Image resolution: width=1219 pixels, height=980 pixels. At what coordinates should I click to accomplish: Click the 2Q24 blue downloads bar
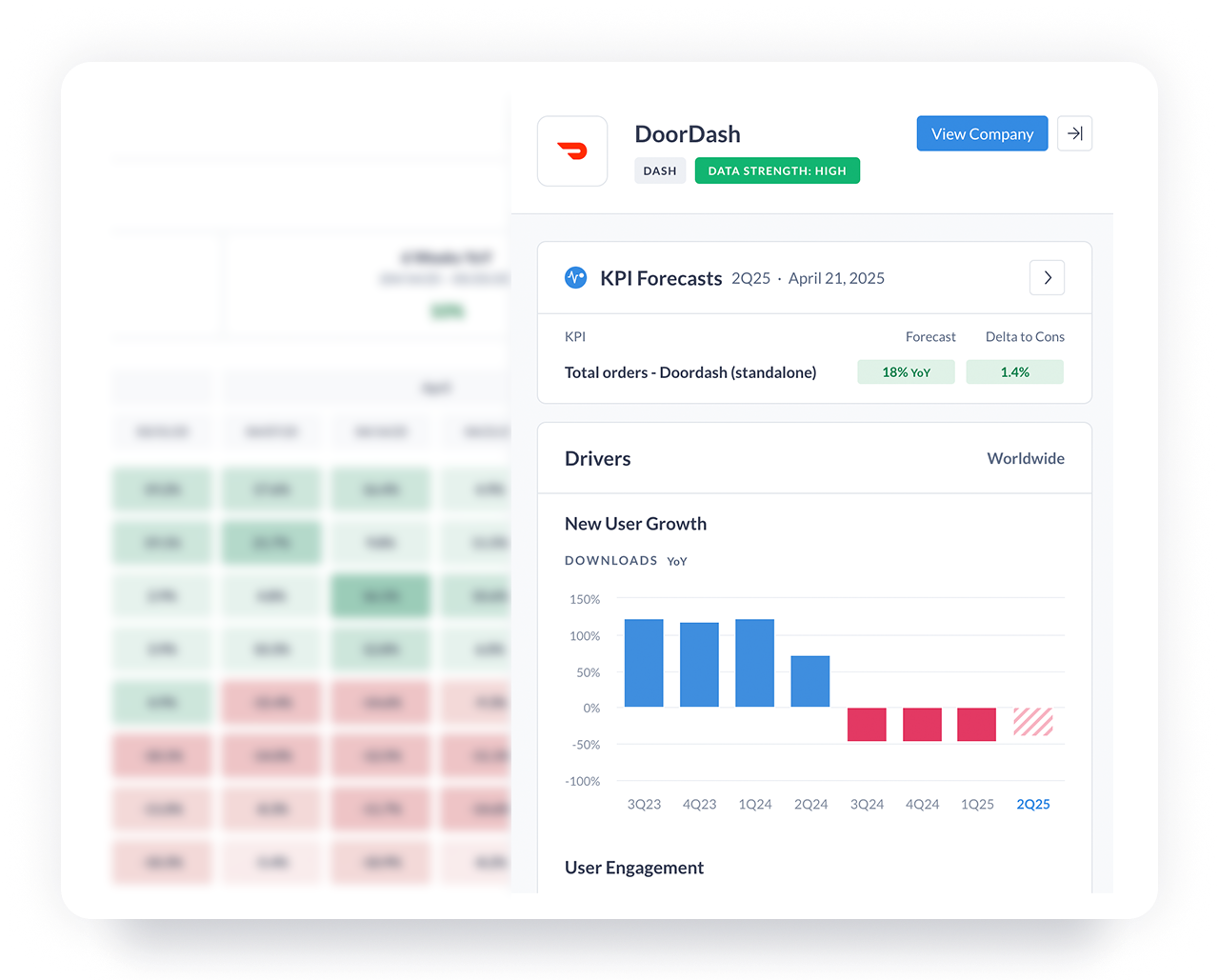point(810,681)
